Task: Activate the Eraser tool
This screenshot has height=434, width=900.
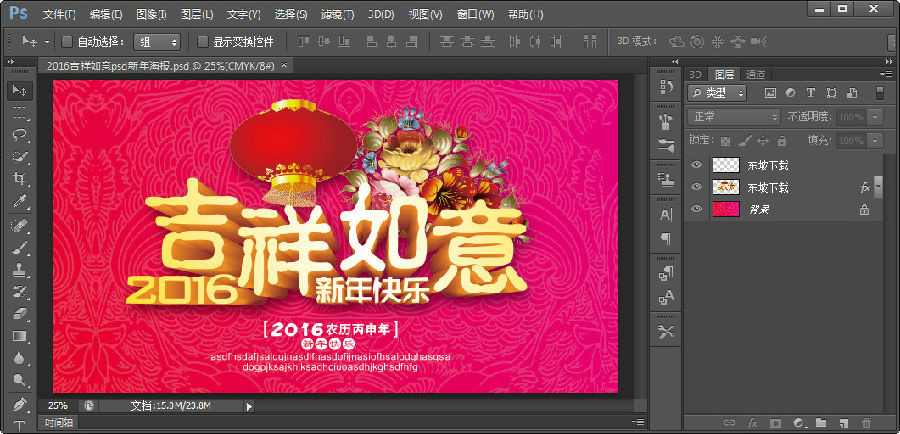Action: tap(20, 313)
